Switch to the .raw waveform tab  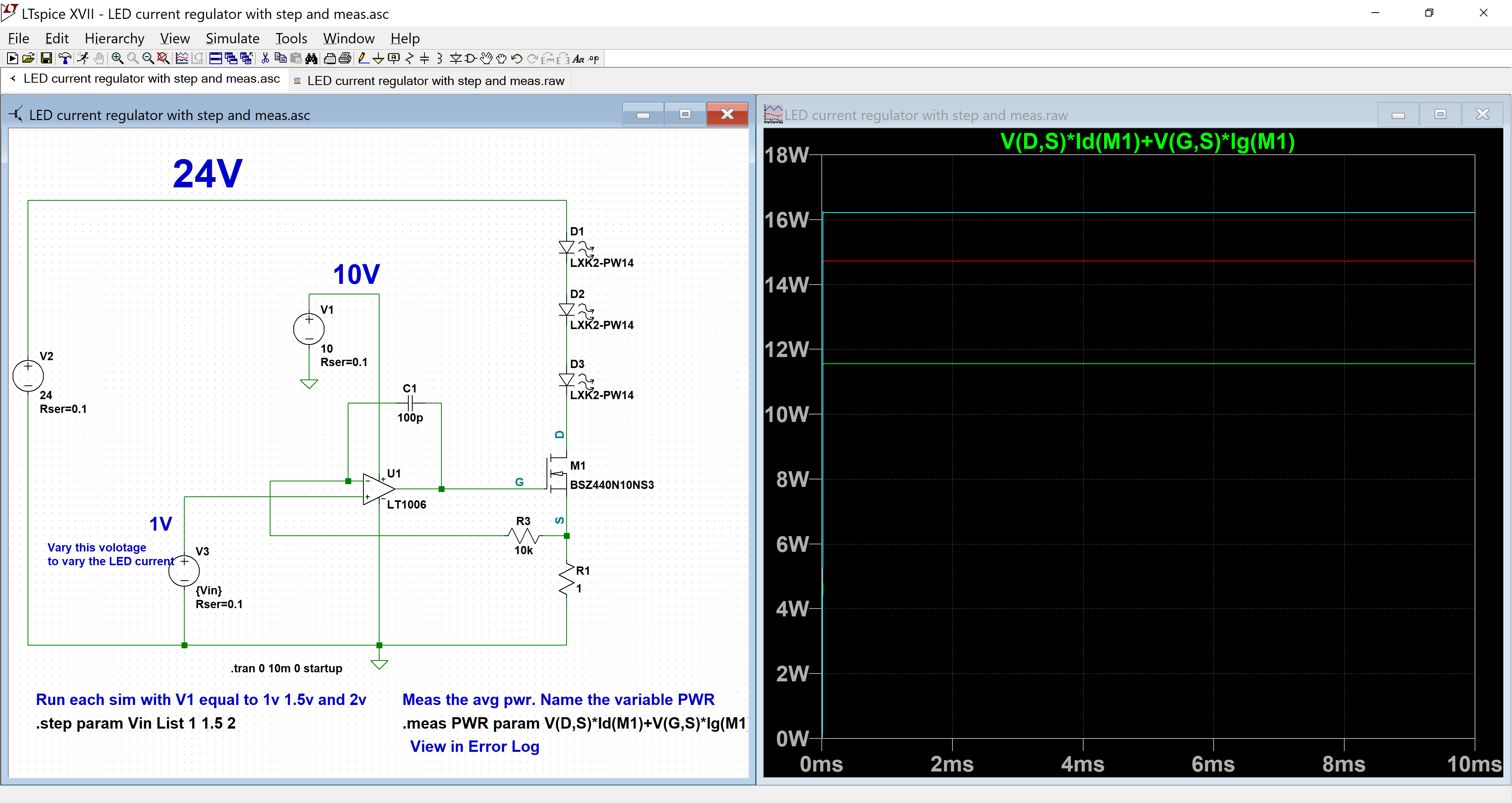coord(430,80)
